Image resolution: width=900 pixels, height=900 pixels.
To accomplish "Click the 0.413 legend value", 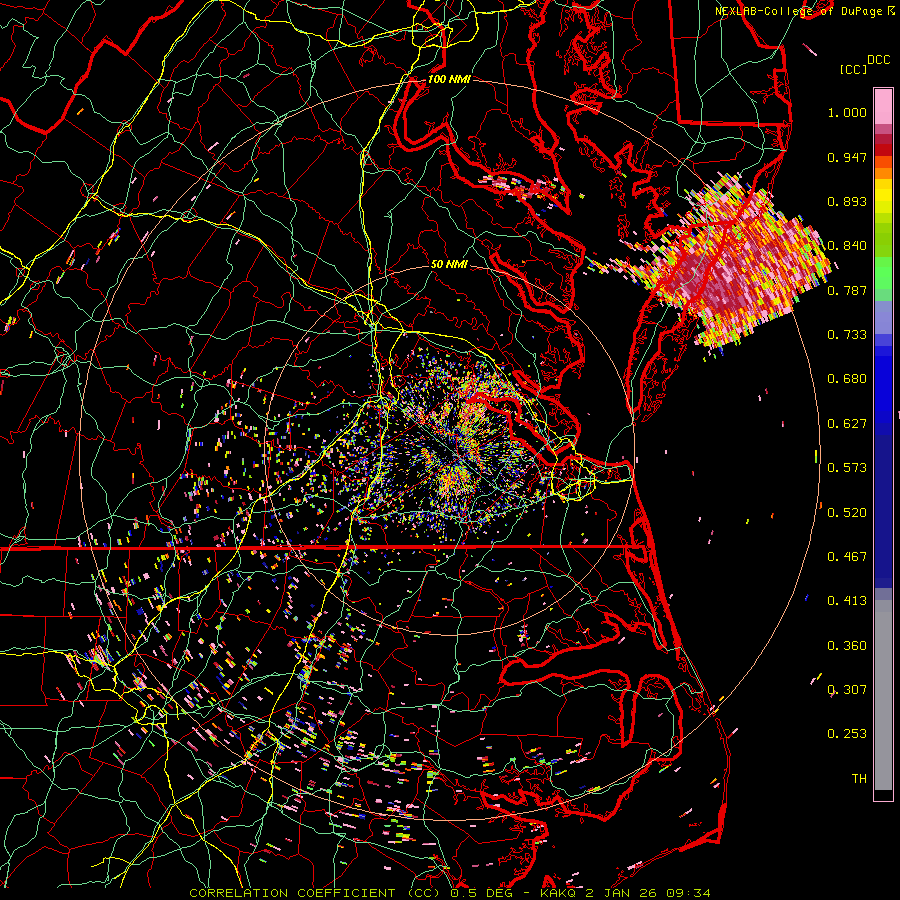I will click(x=847, y=601).
